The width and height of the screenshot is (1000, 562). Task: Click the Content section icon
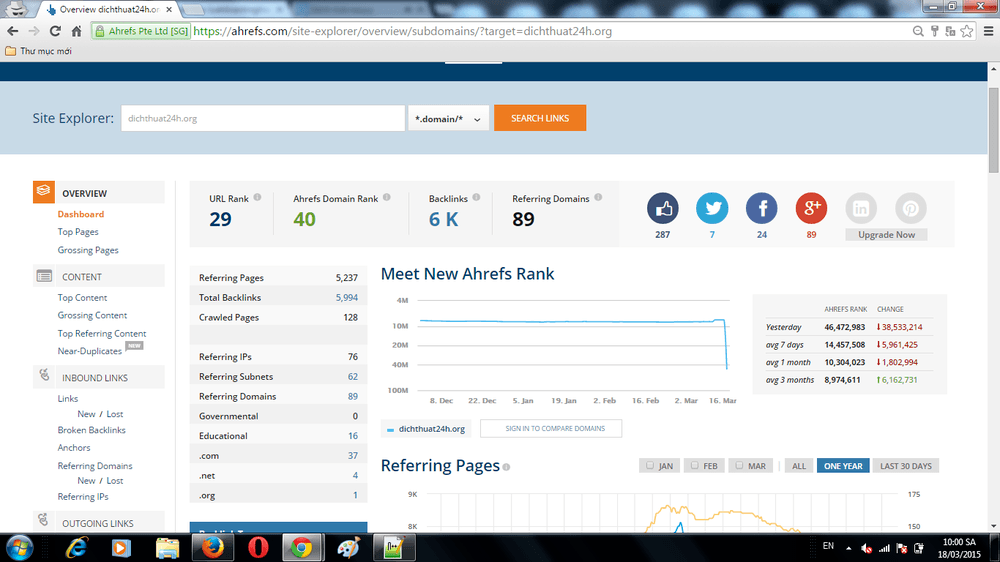coord(44,276)
